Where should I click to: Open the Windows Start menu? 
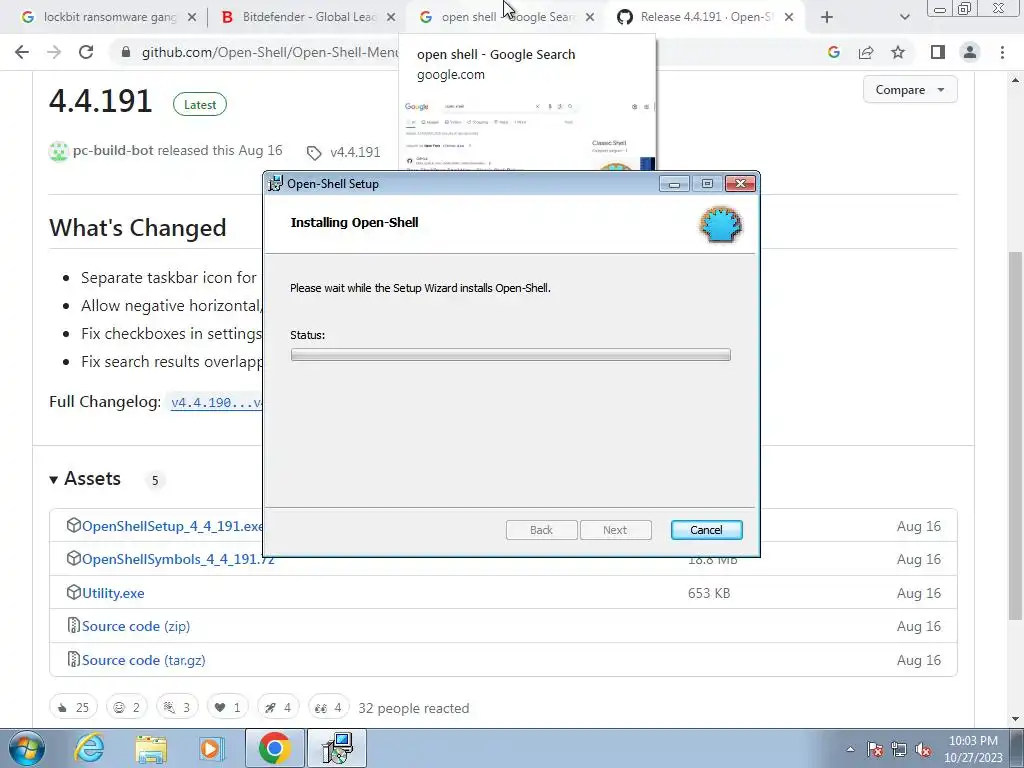(27, 748)
